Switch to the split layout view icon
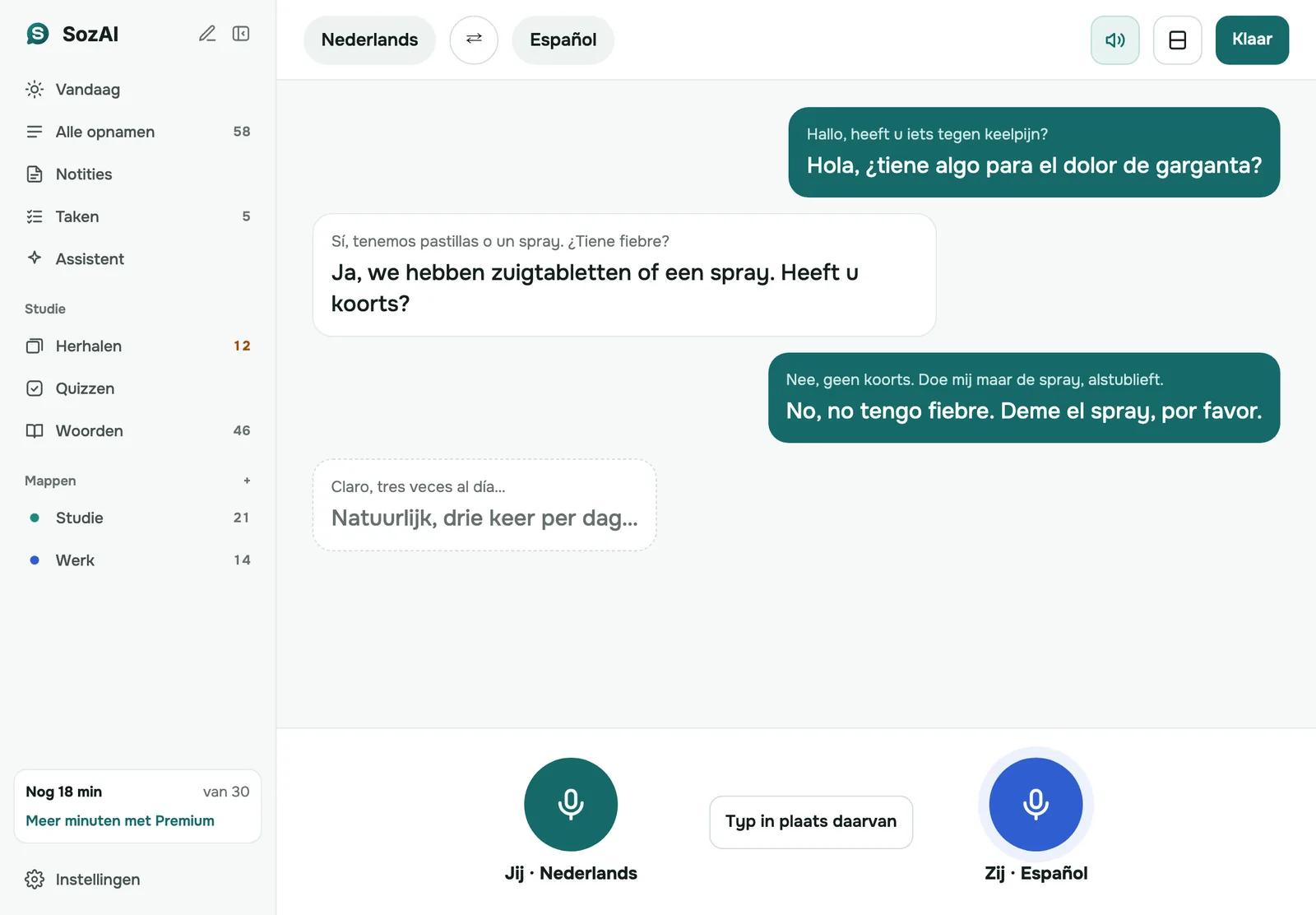The image size is (1316, 915). (x=1177, y=39)
